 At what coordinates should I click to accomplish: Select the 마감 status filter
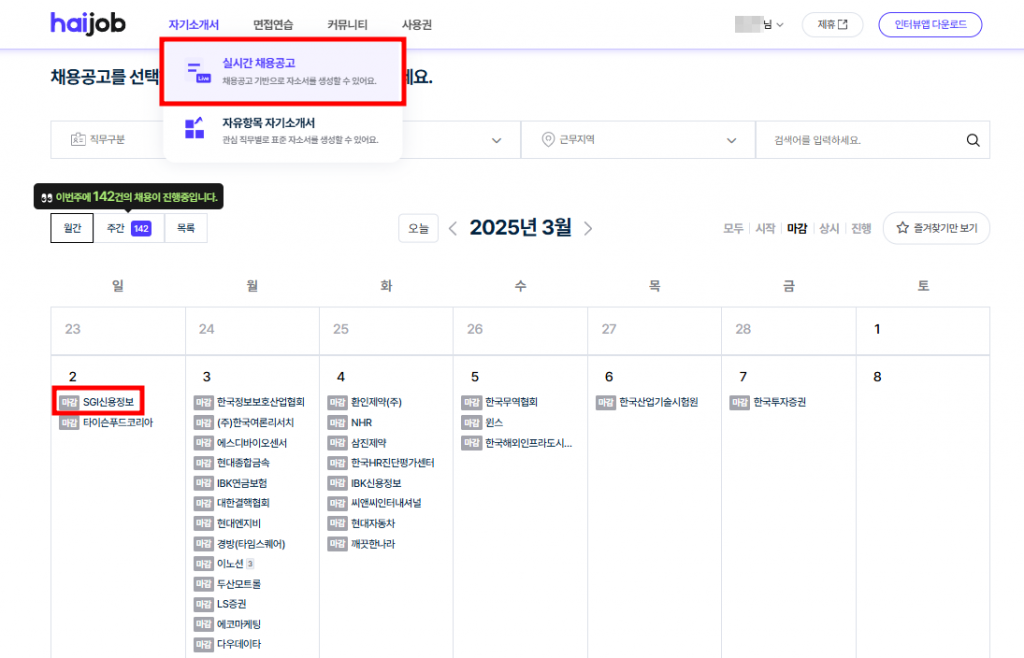point(796,228)
